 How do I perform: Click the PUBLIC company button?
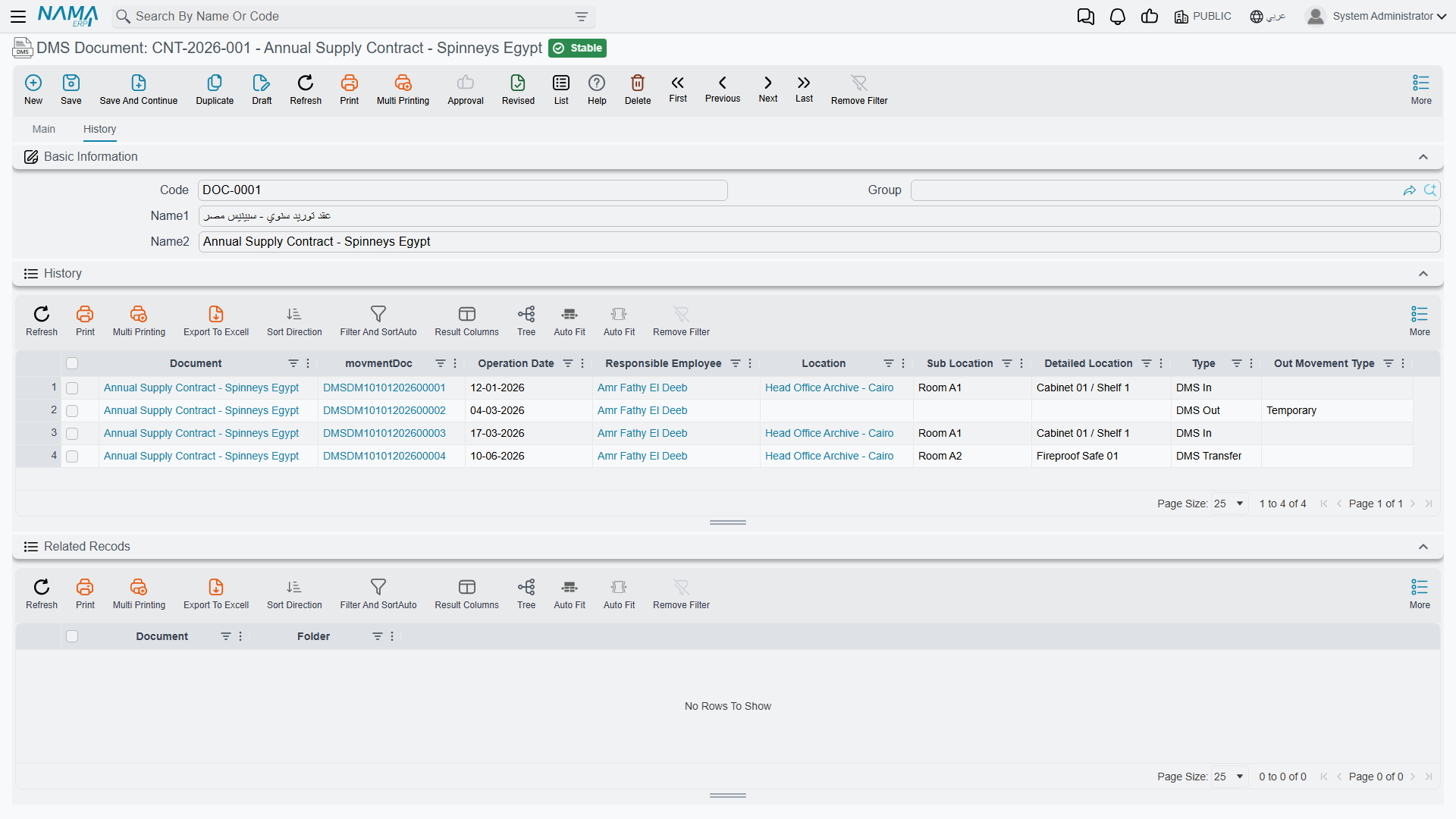1203,16
